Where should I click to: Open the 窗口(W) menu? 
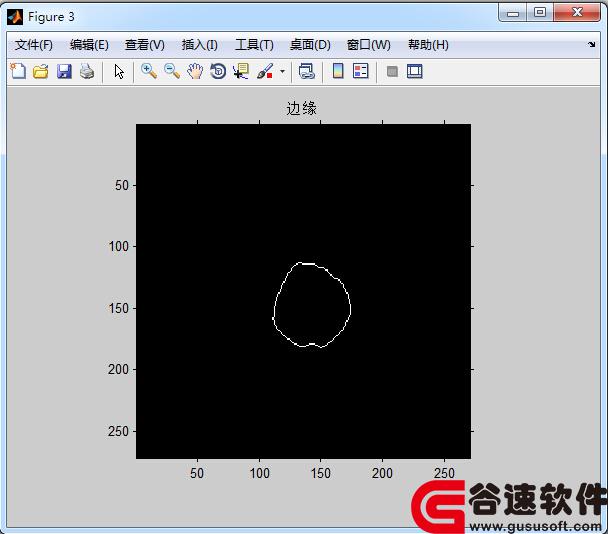[x=368, y=45]
